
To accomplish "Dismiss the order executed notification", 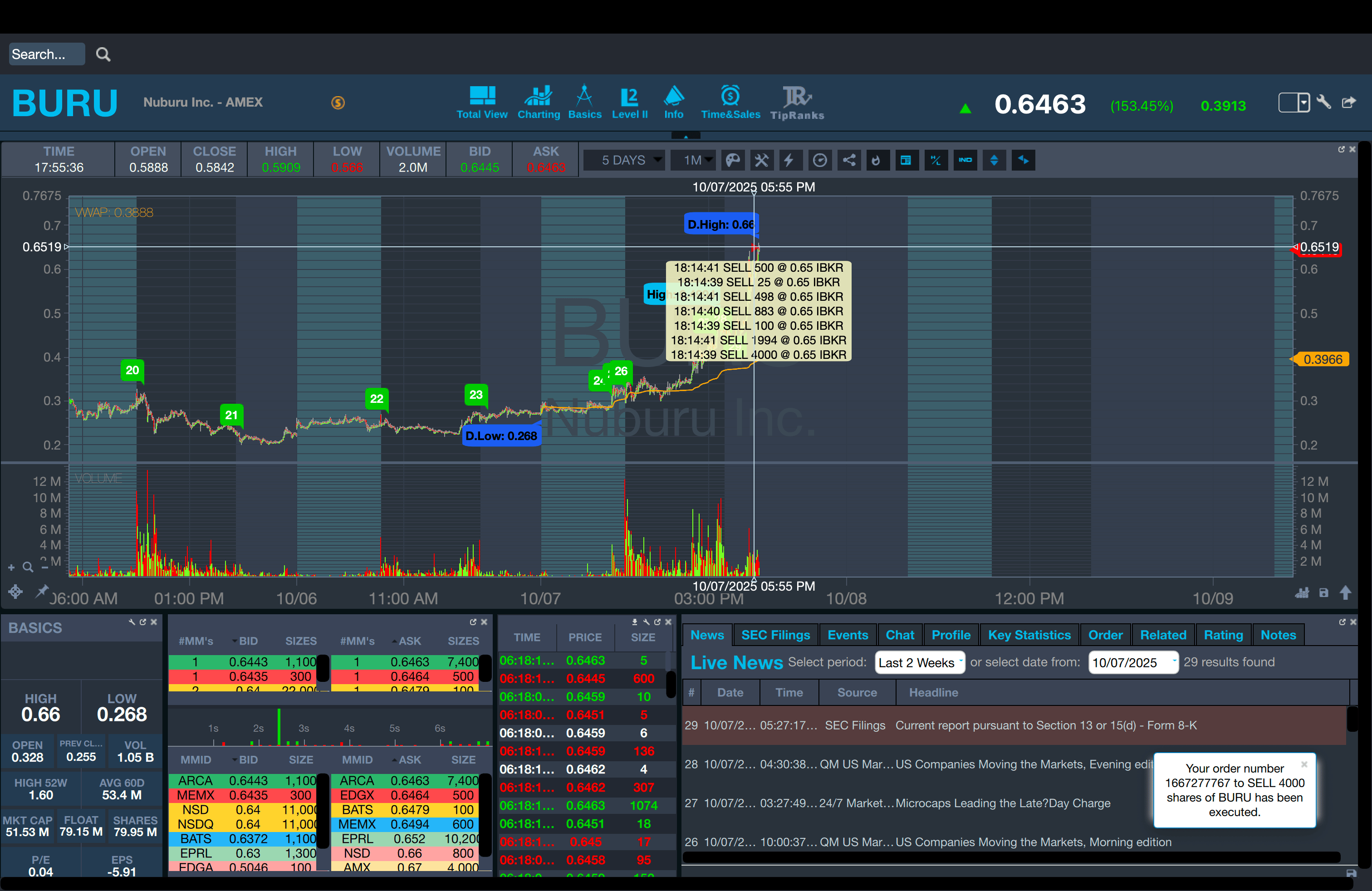I will coord(1304,765).
